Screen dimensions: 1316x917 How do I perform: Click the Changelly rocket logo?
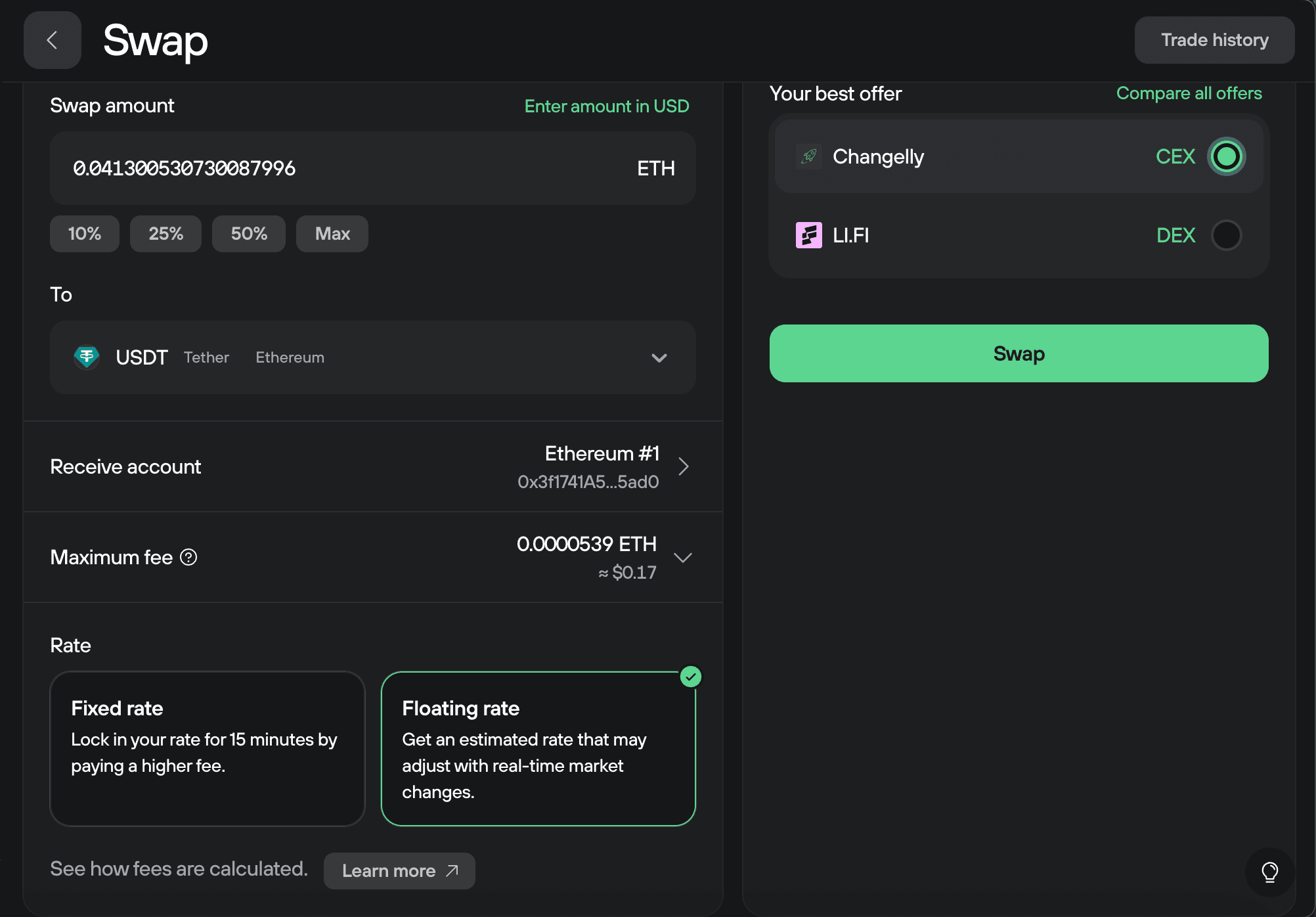tap(809, 156)
